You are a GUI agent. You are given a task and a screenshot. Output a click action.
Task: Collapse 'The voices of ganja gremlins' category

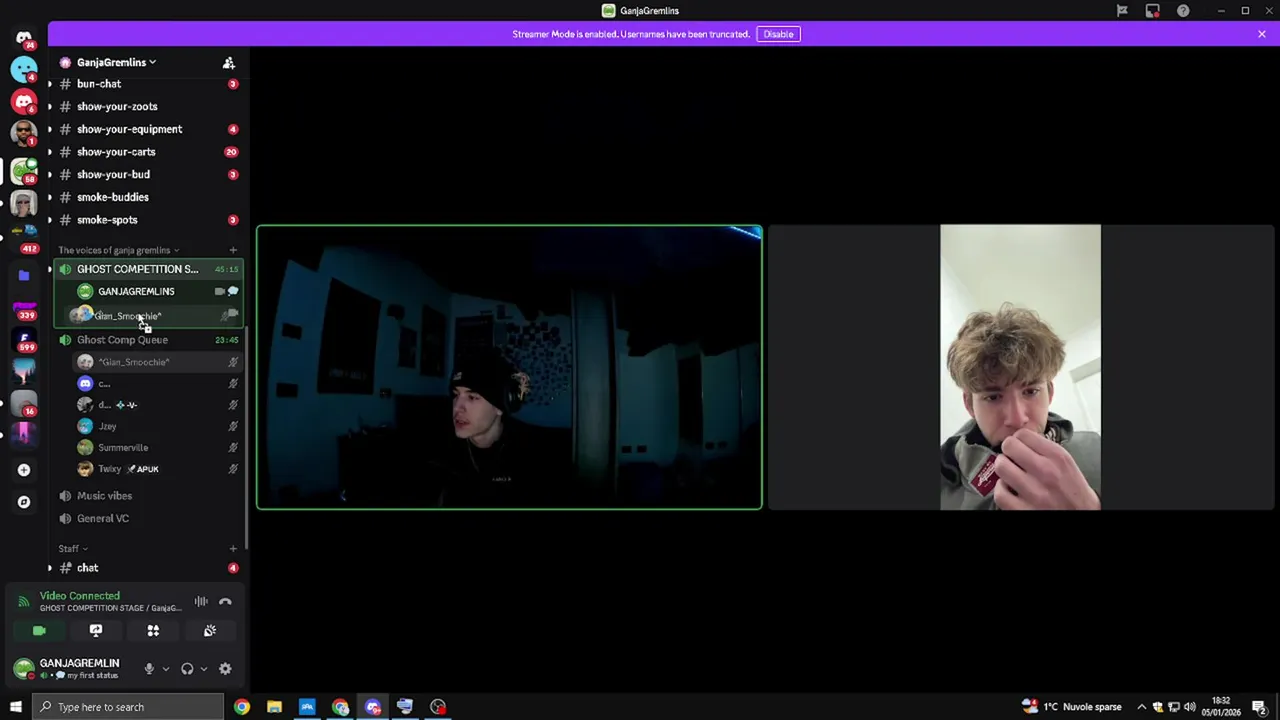click(118, 250)
